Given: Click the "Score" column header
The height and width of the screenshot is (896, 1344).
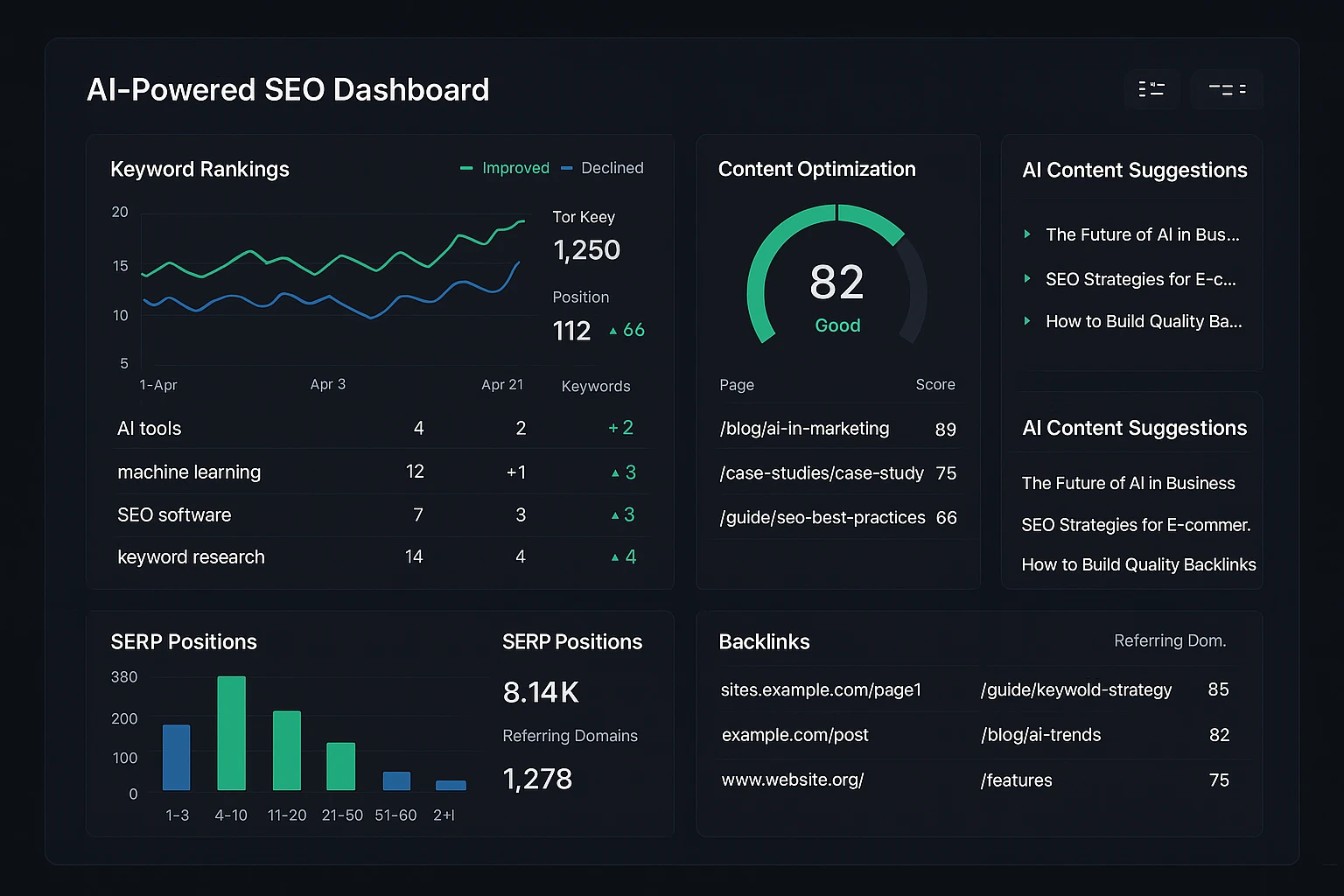Looking at the screenshot, I should pyautogui.click(x=935, y=384).
